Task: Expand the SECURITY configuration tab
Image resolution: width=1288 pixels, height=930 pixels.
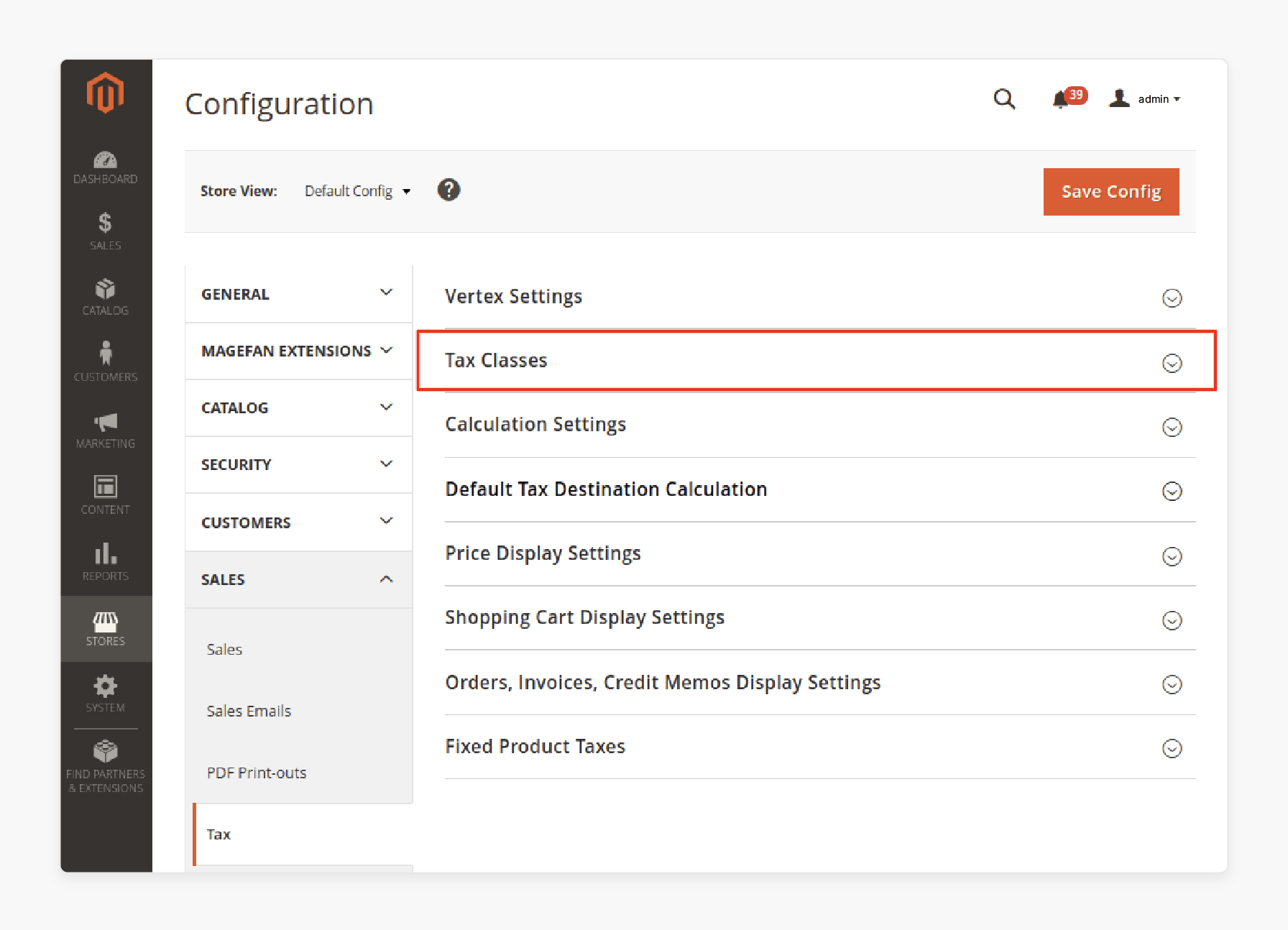Action: [x=298, y=464]
